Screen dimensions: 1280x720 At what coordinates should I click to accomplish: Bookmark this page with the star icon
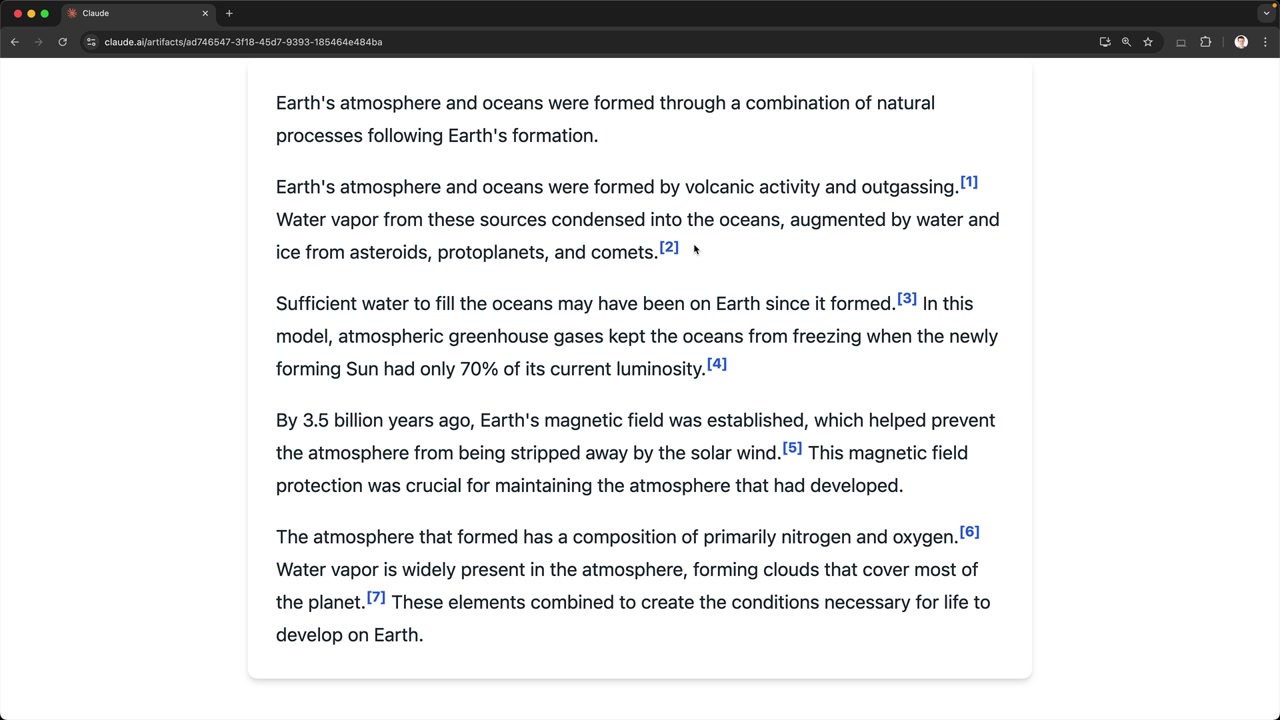pyautogui.click(x=1148, y=42)
